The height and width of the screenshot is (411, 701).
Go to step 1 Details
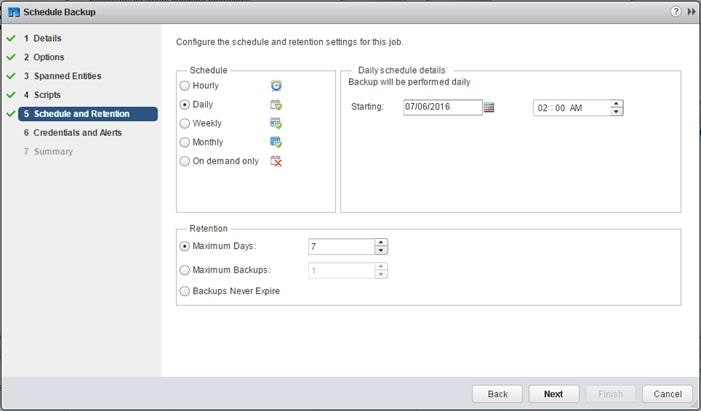(43, 38)
